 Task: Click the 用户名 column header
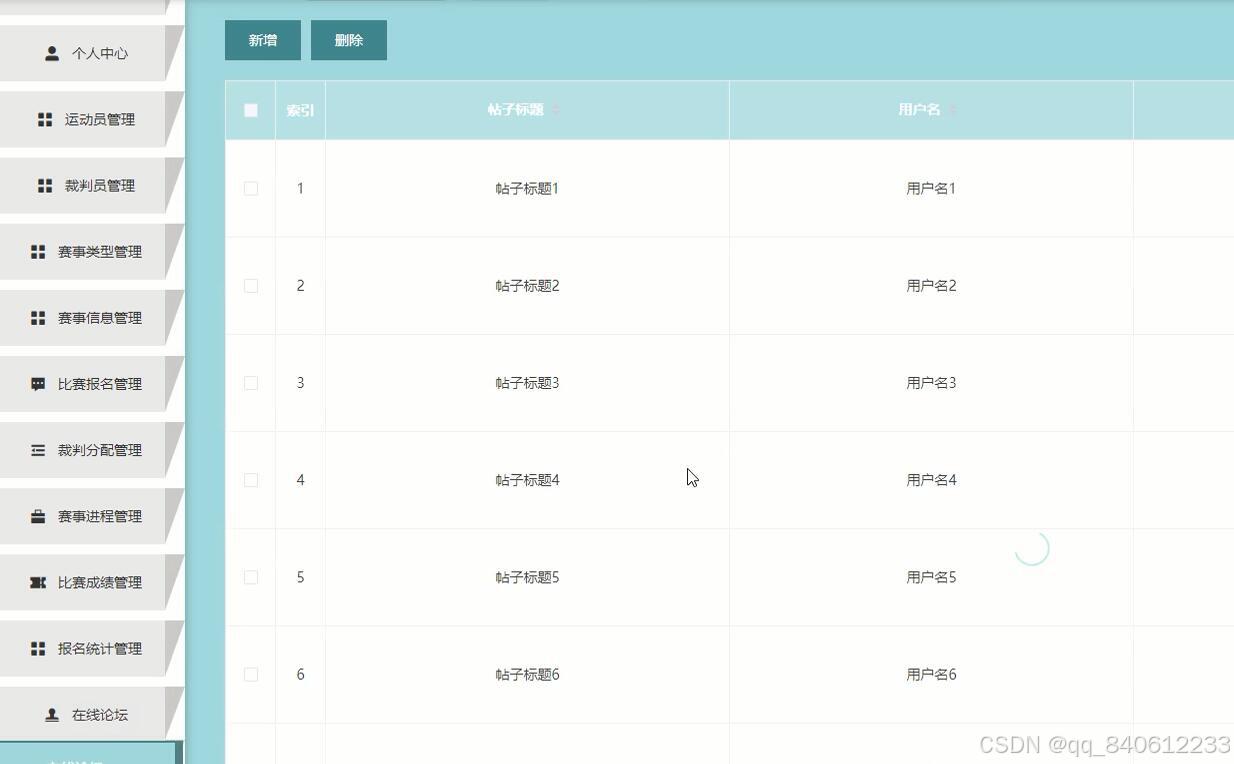click(x=931, y=110)
